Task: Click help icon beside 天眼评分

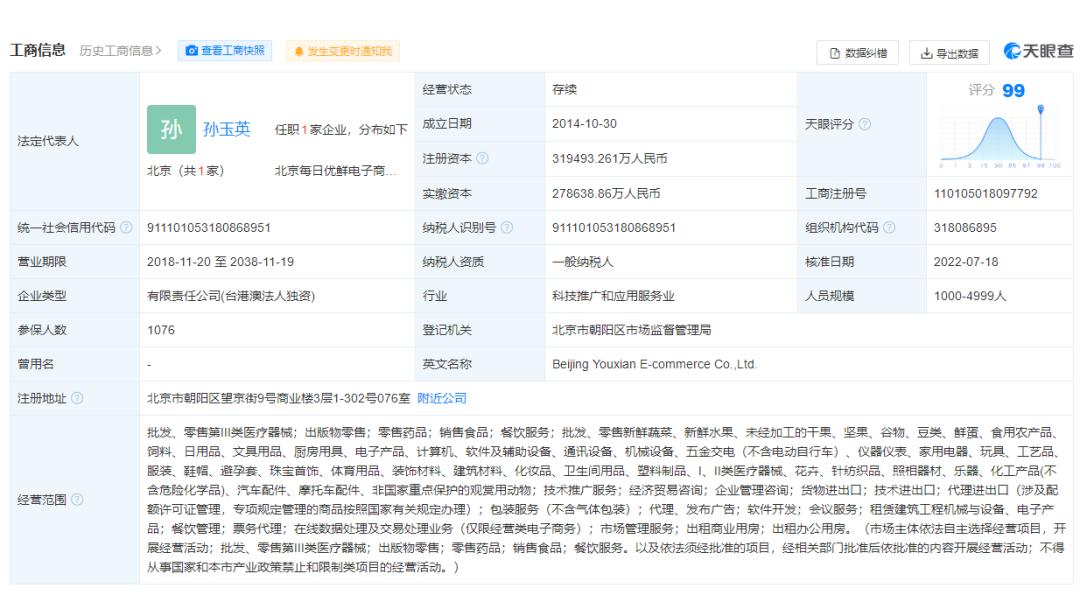Action: (864, 124)
